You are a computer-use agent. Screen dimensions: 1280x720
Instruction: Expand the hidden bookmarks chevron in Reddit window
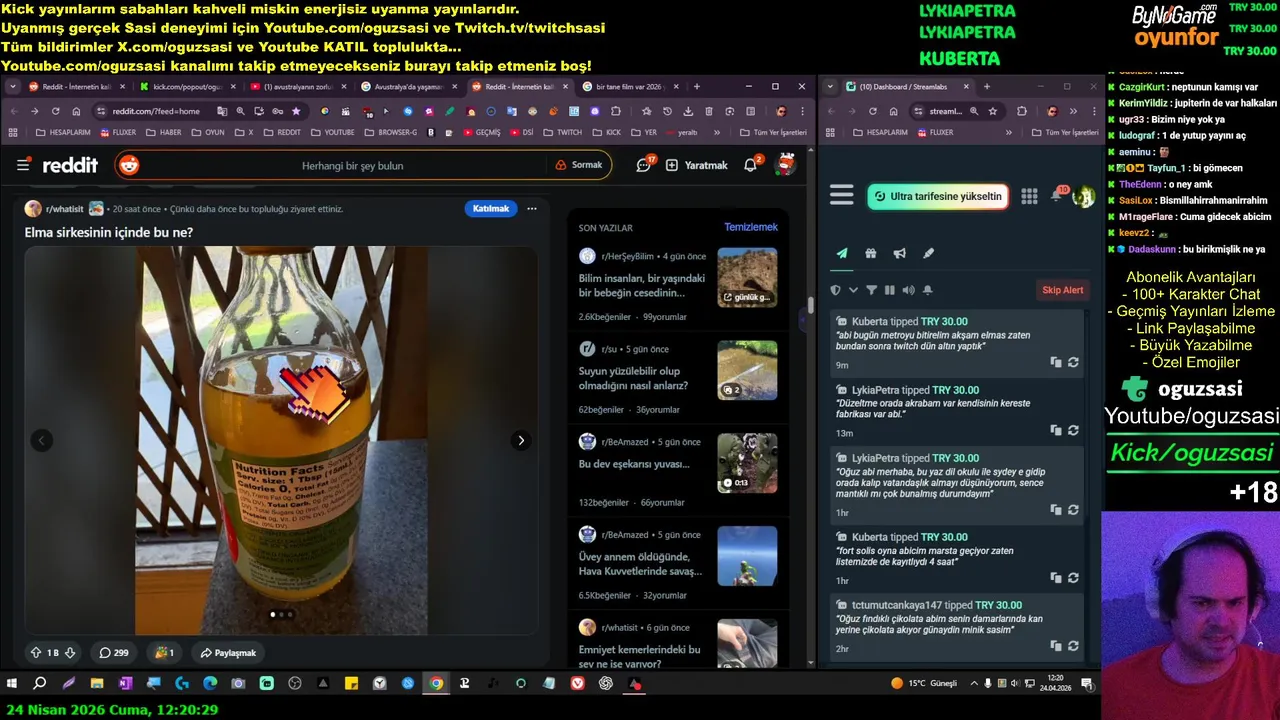717,132
